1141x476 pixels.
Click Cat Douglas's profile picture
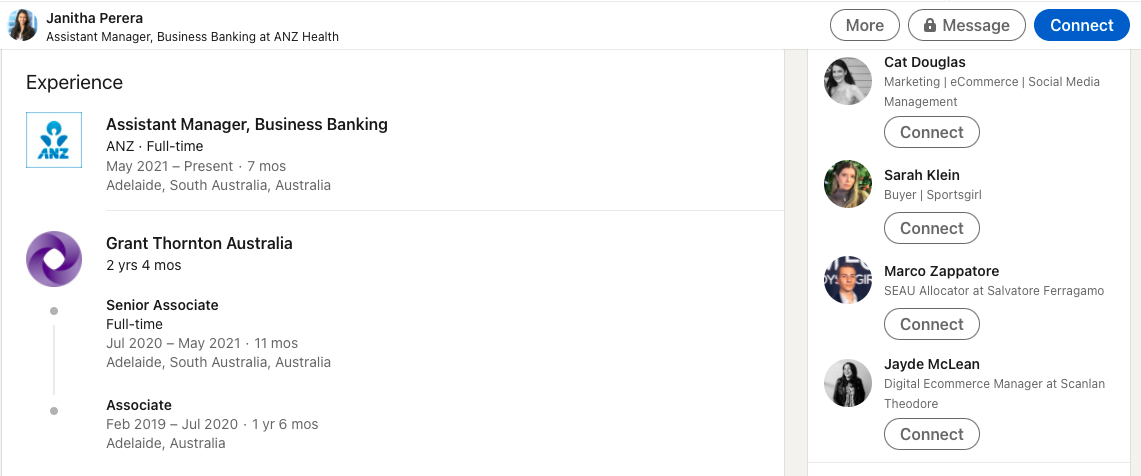point(848,81)
